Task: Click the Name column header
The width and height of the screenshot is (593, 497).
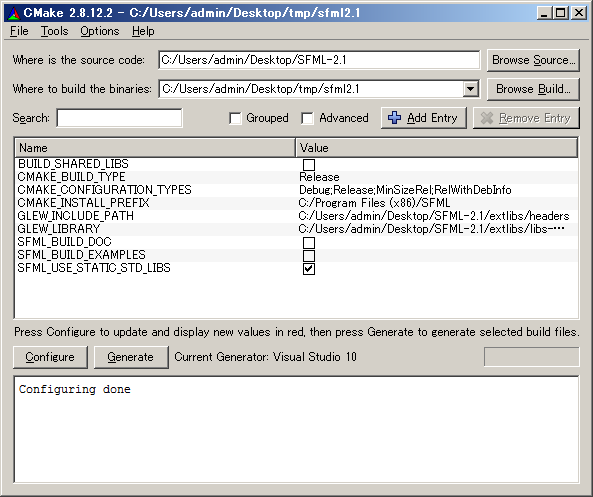Action: coord(155,148)
